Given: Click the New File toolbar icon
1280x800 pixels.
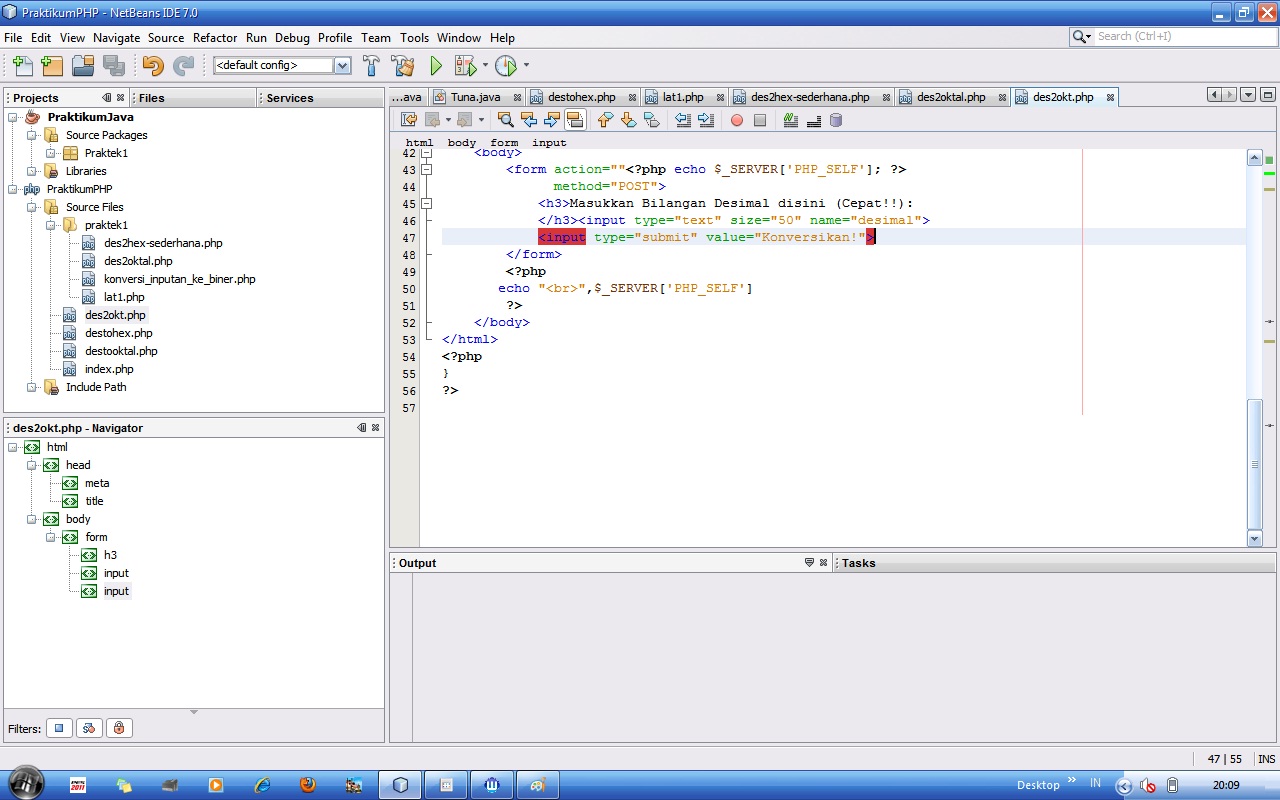Looking at the screenshot, I should click(x=22, y=66).
